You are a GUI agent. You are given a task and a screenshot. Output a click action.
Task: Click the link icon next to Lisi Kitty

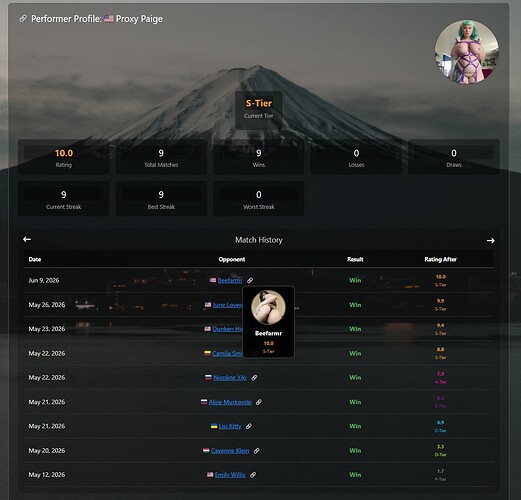point(249,426)
